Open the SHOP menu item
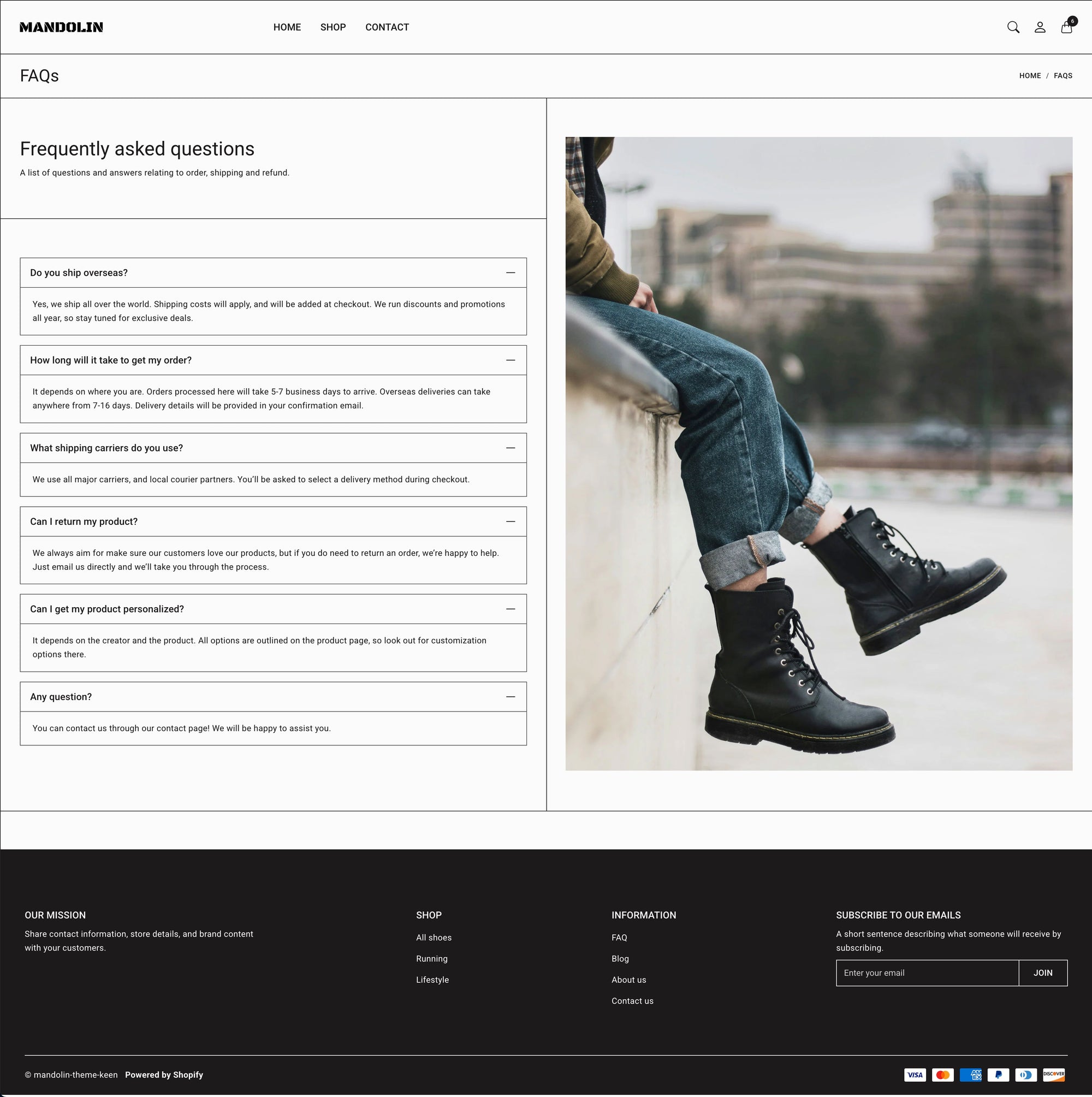The image size is (1092, 1097). [x=333, y=27]
